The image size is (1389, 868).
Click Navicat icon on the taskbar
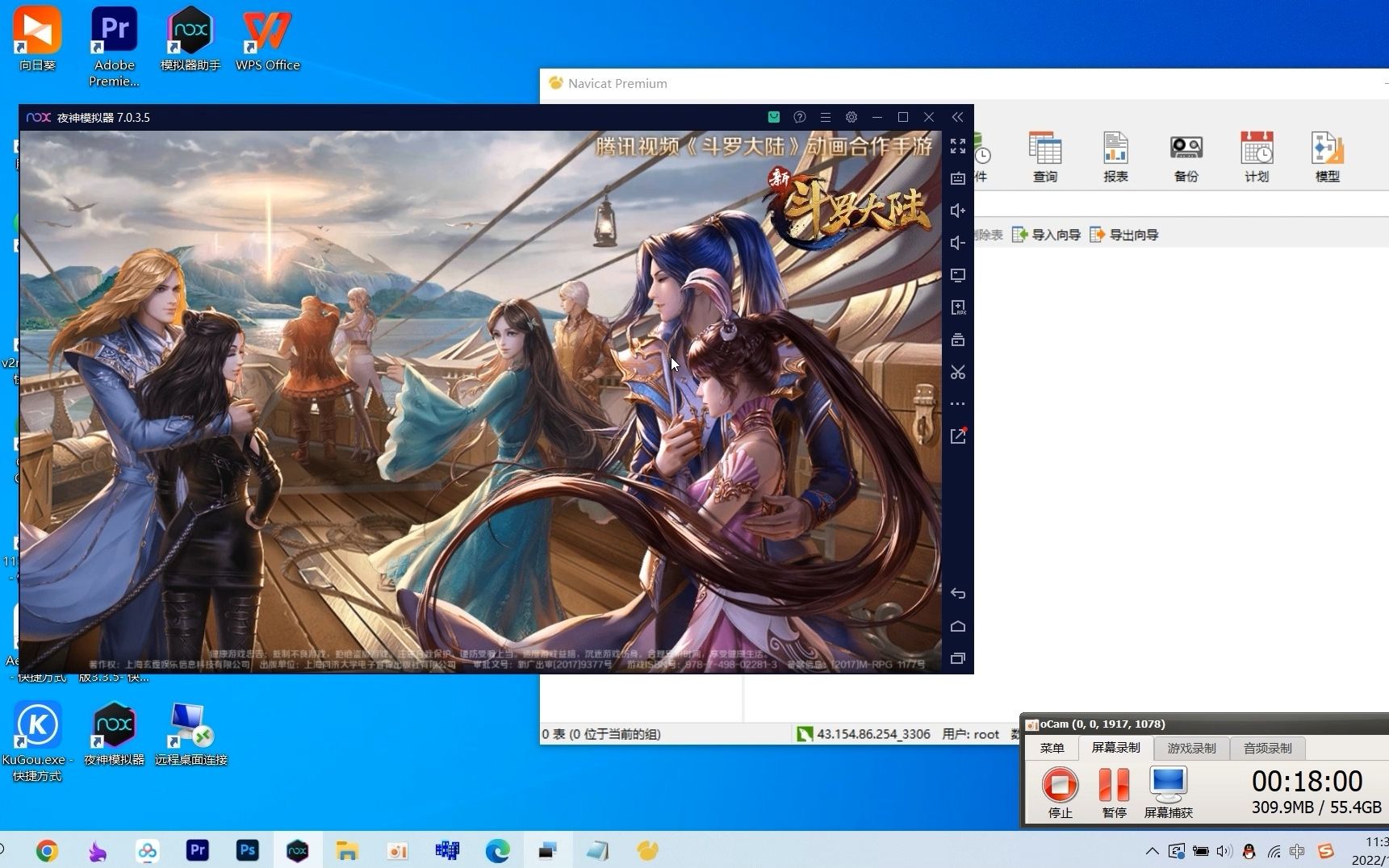[x=647, y=850]
